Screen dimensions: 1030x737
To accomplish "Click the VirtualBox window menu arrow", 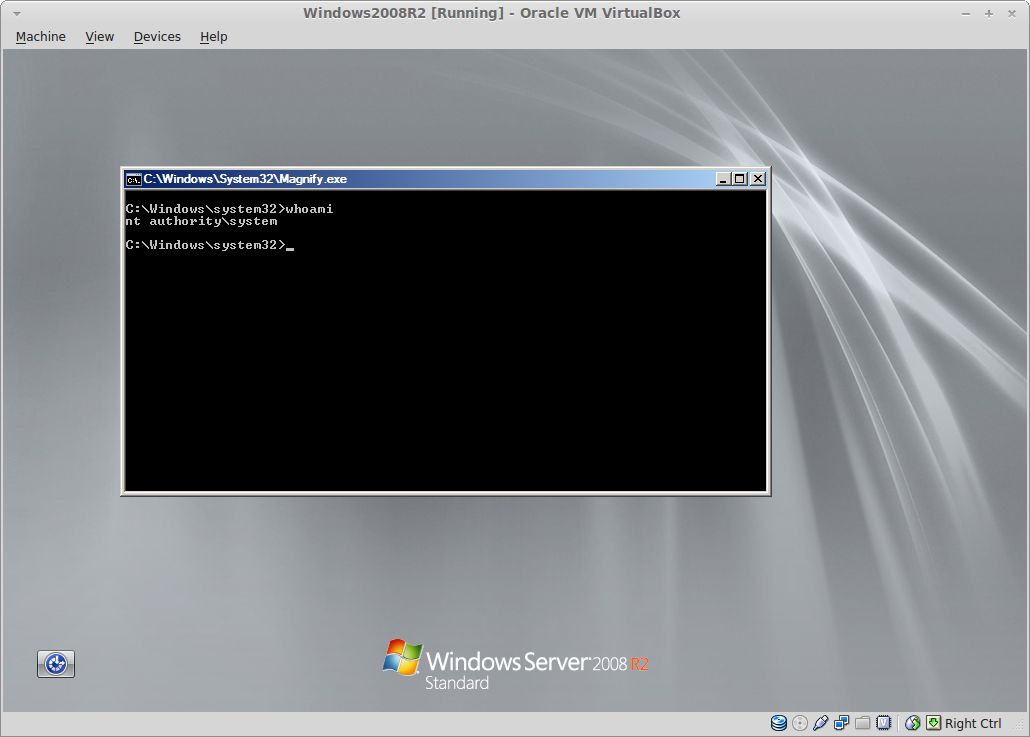I will (17, 14).
